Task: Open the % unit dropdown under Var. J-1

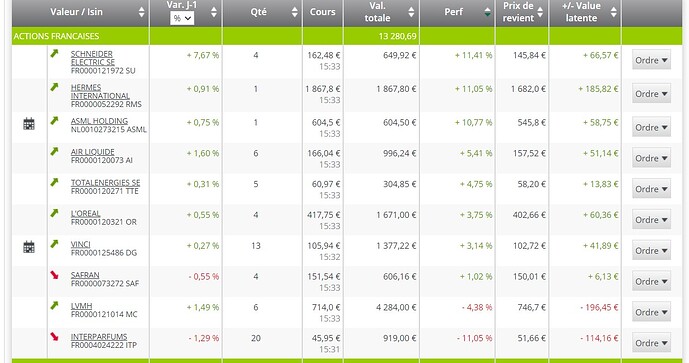Action: click(182, 18)
